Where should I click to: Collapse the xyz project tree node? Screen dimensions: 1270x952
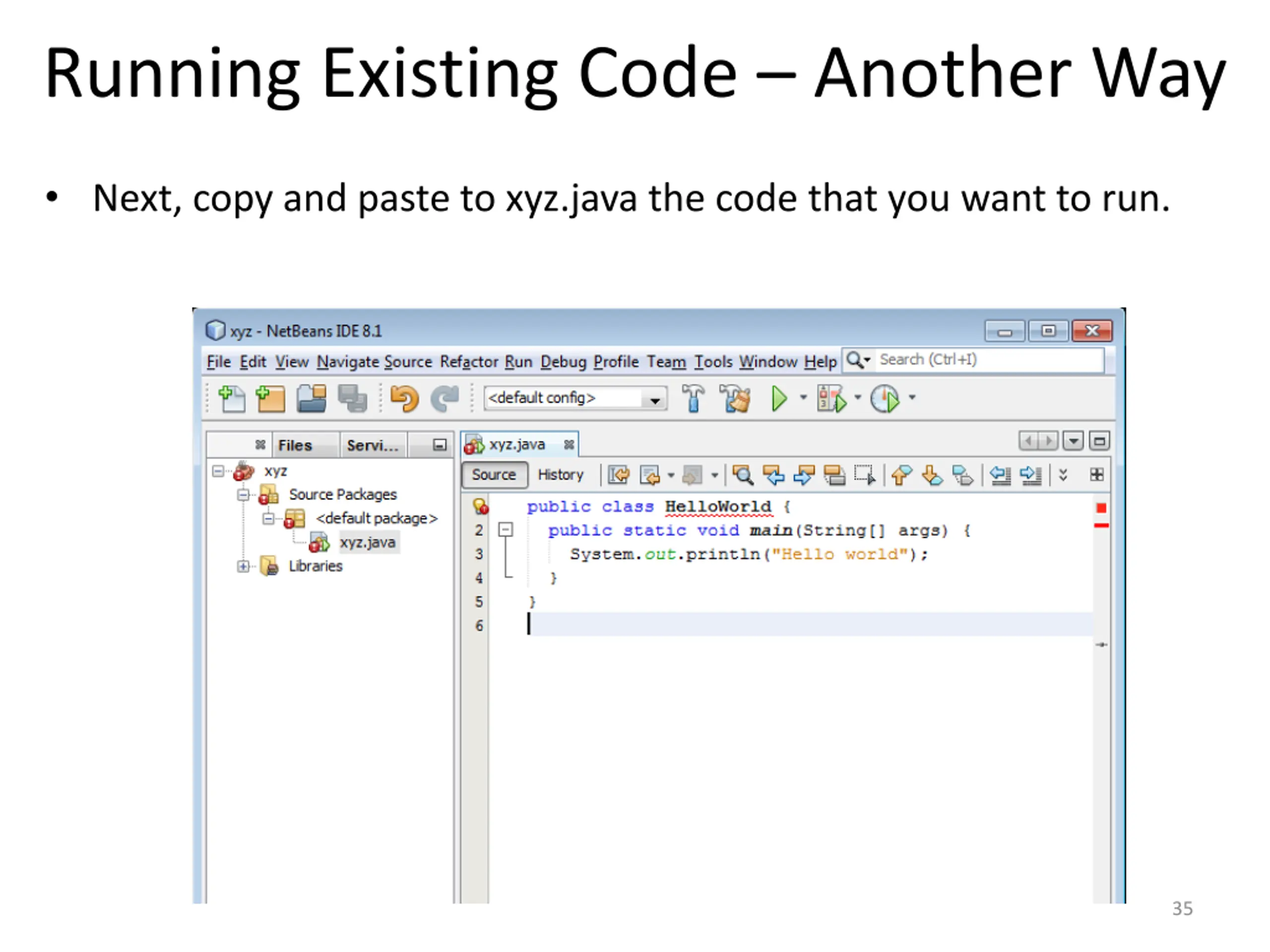pyautogui.click(x=218, y=471)
